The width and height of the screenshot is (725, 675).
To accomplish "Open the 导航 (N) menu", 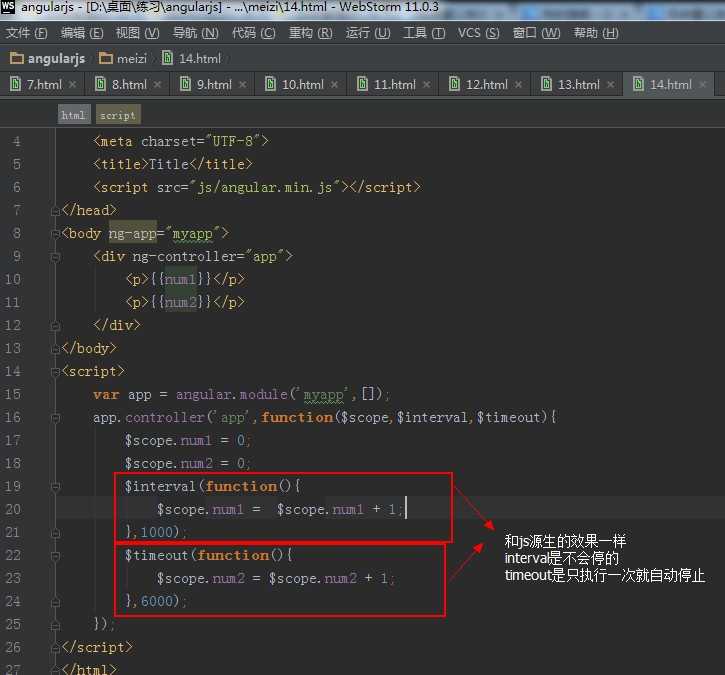I will click(195, 33).
